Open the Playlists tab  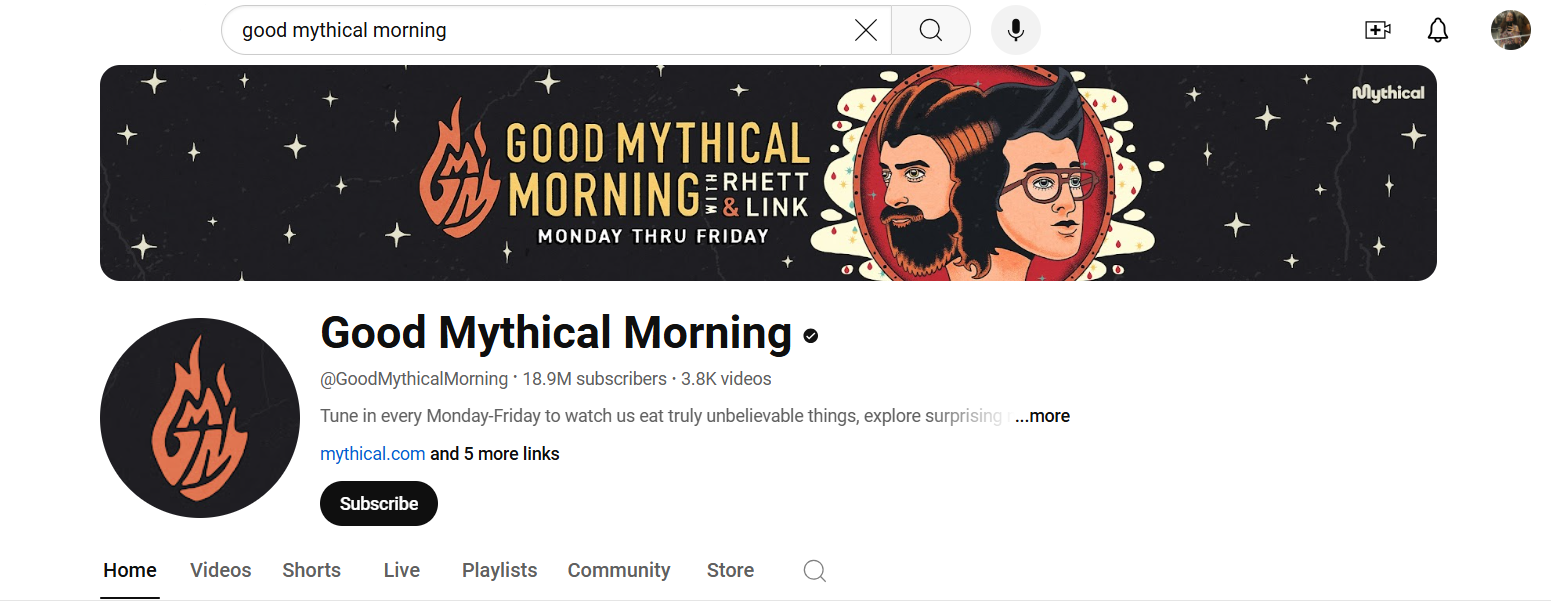[x=499, y=570]
